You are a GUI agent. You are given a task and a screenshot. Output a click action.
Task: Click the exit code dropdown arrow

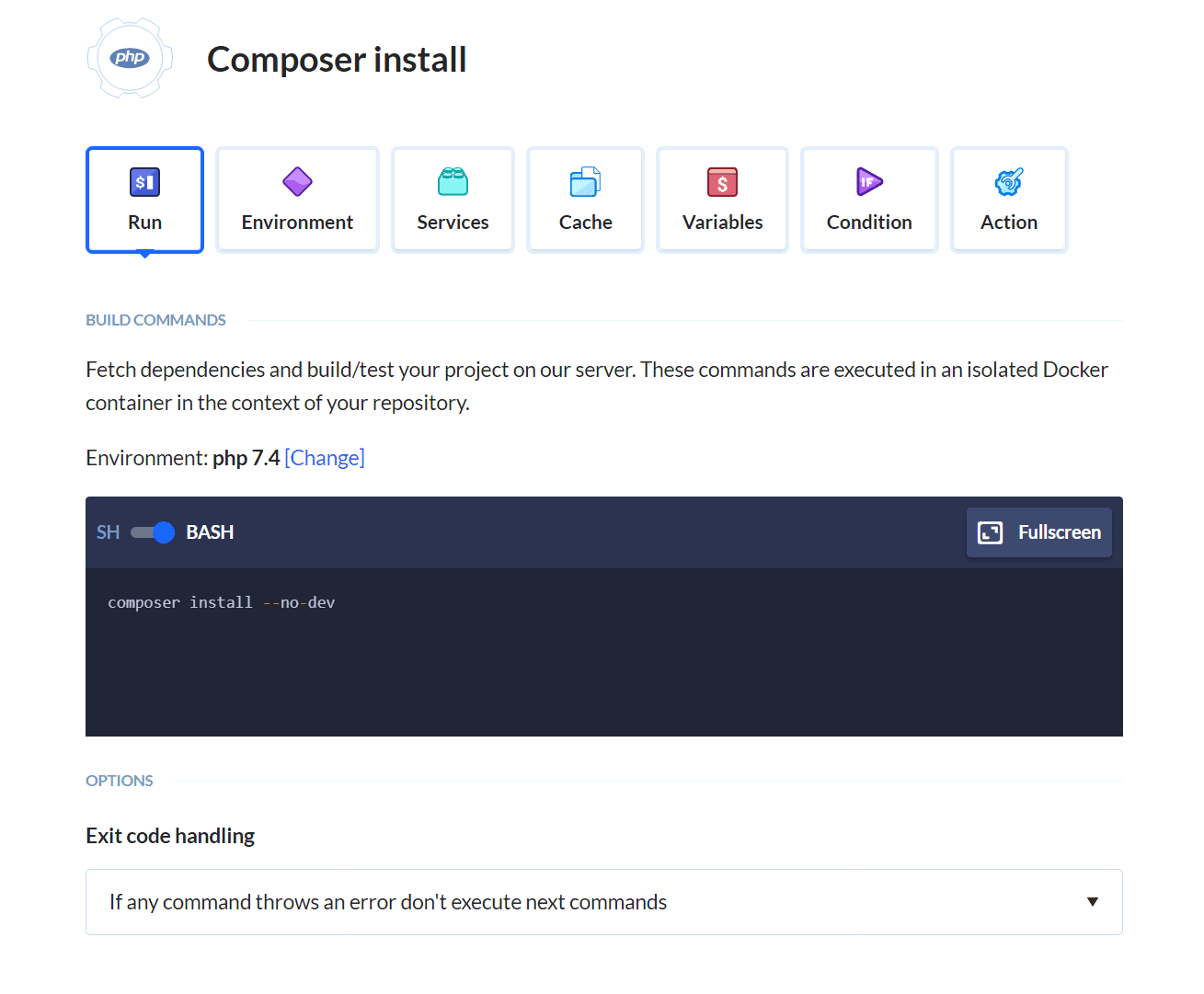pos(1092,902)
